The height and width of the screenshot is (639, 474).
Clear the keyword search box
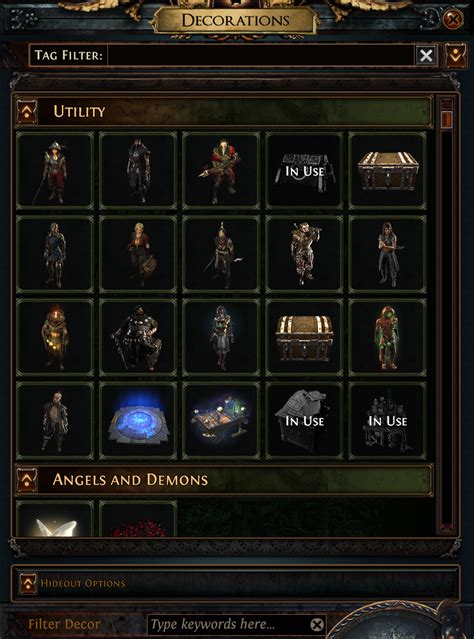317,624
